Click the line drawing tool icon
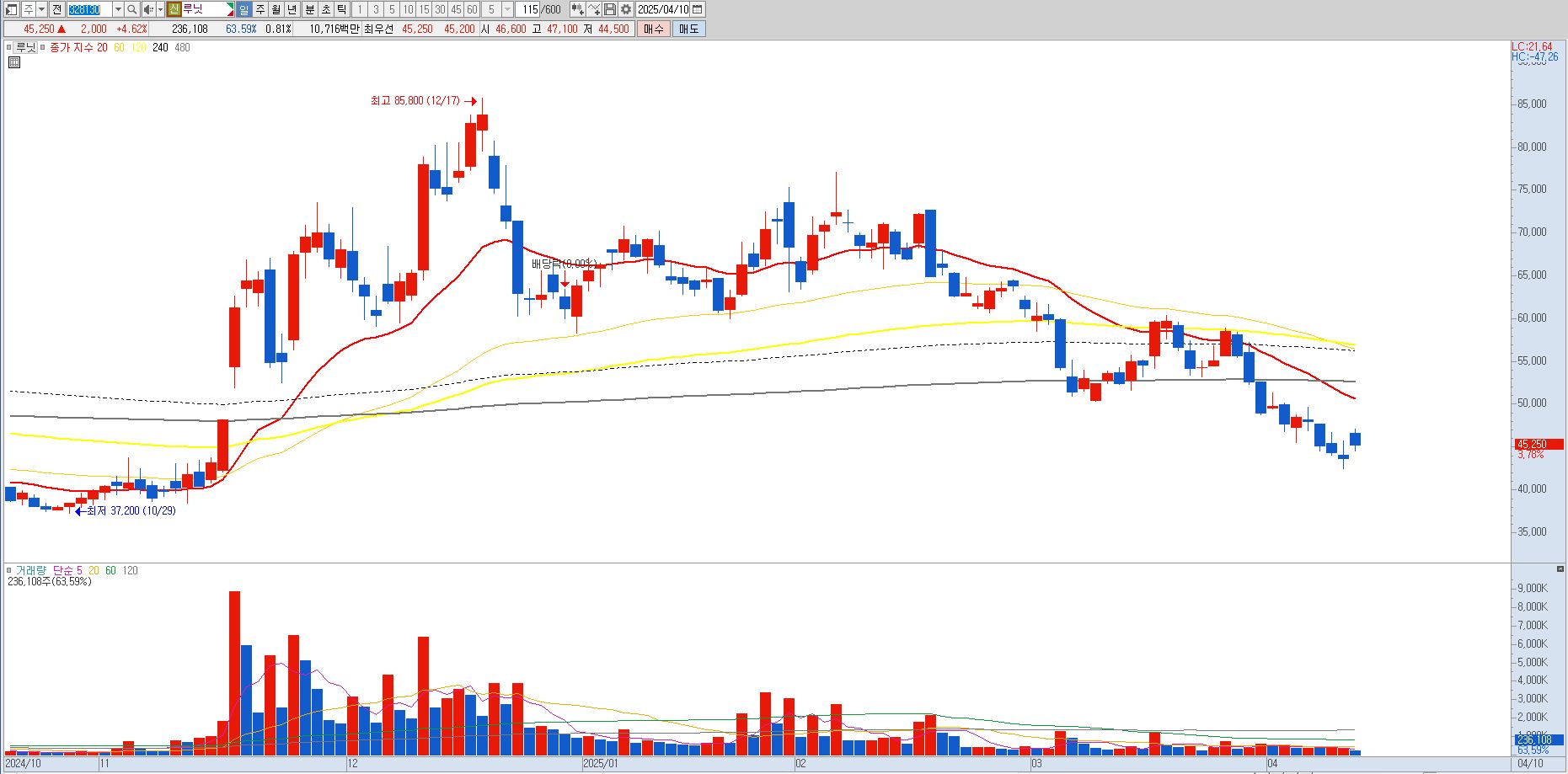Viewport: 1568px width, 774px height. pos(594,9)
